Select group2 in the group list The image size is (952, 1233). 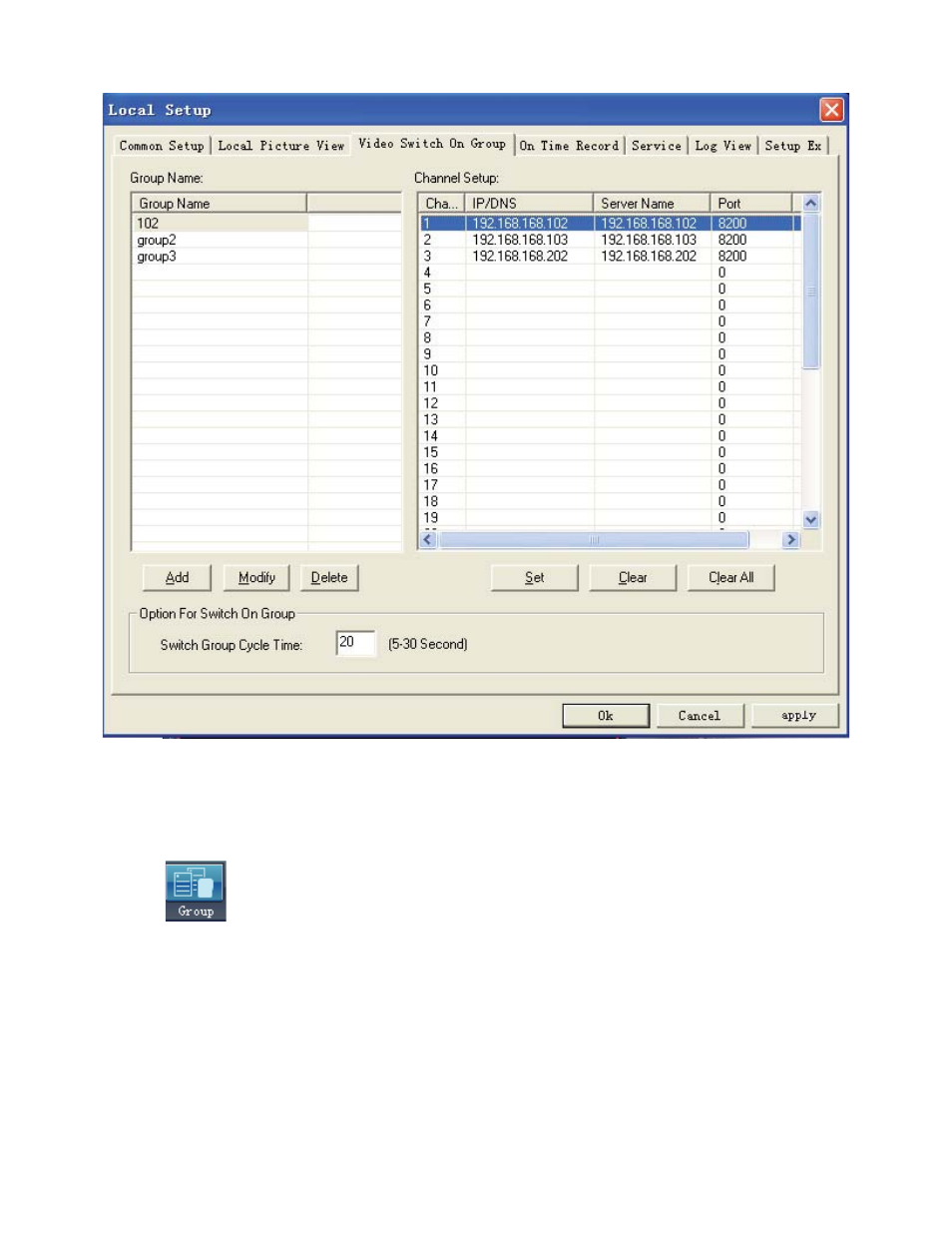coord(220,241)
